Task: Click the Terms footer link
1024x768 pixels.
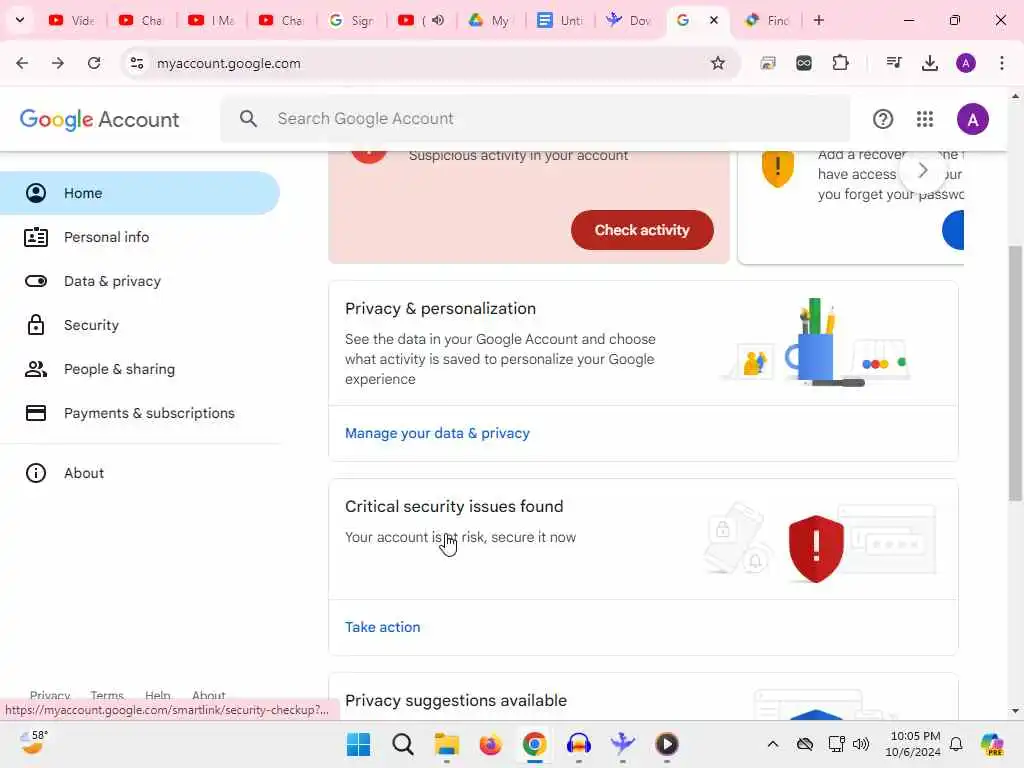Action: click(x=107, y=696)
